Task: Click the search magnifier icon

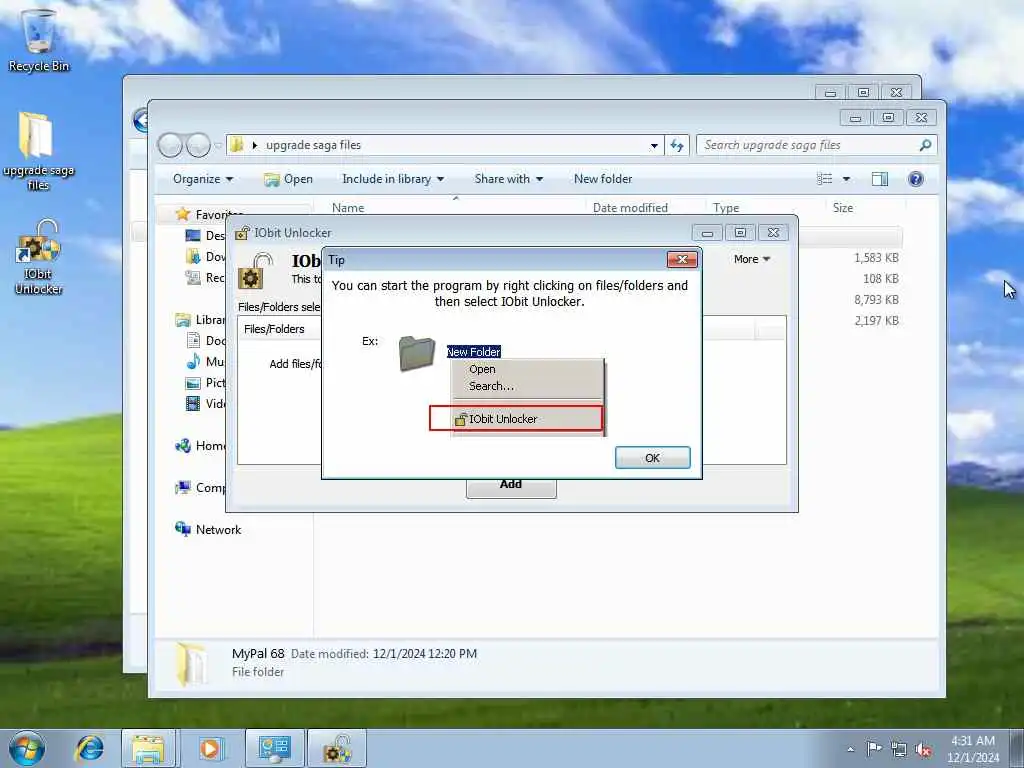Action: [925, 145]
